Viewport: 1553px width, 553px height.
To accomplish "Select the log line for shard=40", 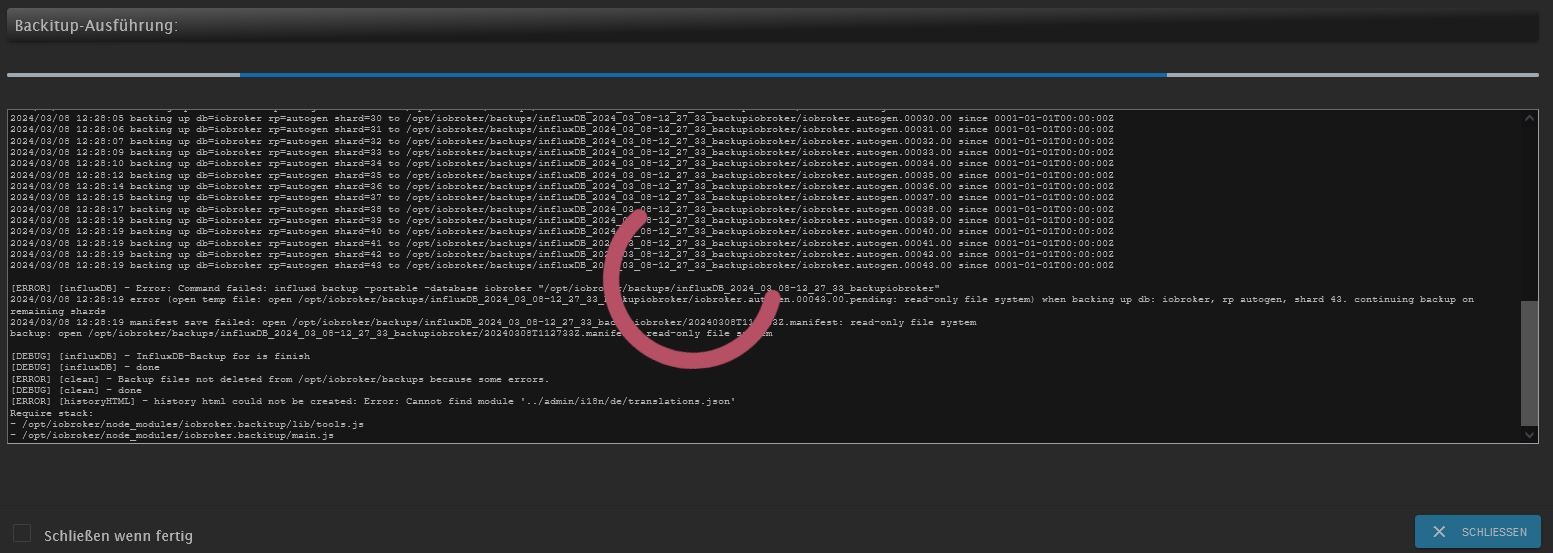I will 561,231.
